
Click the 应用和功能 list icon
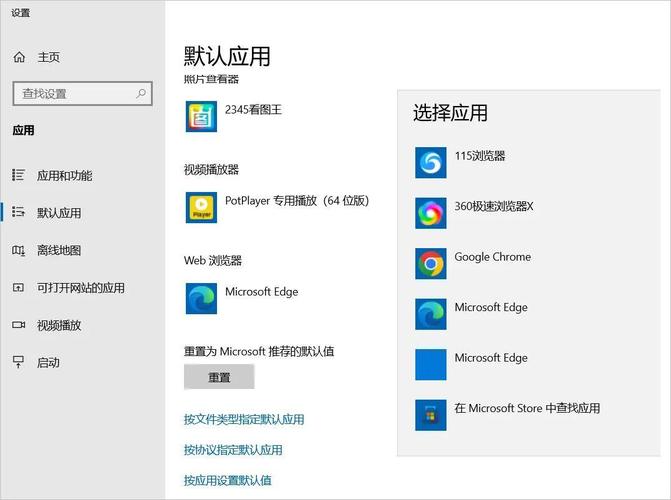point(18,175)
